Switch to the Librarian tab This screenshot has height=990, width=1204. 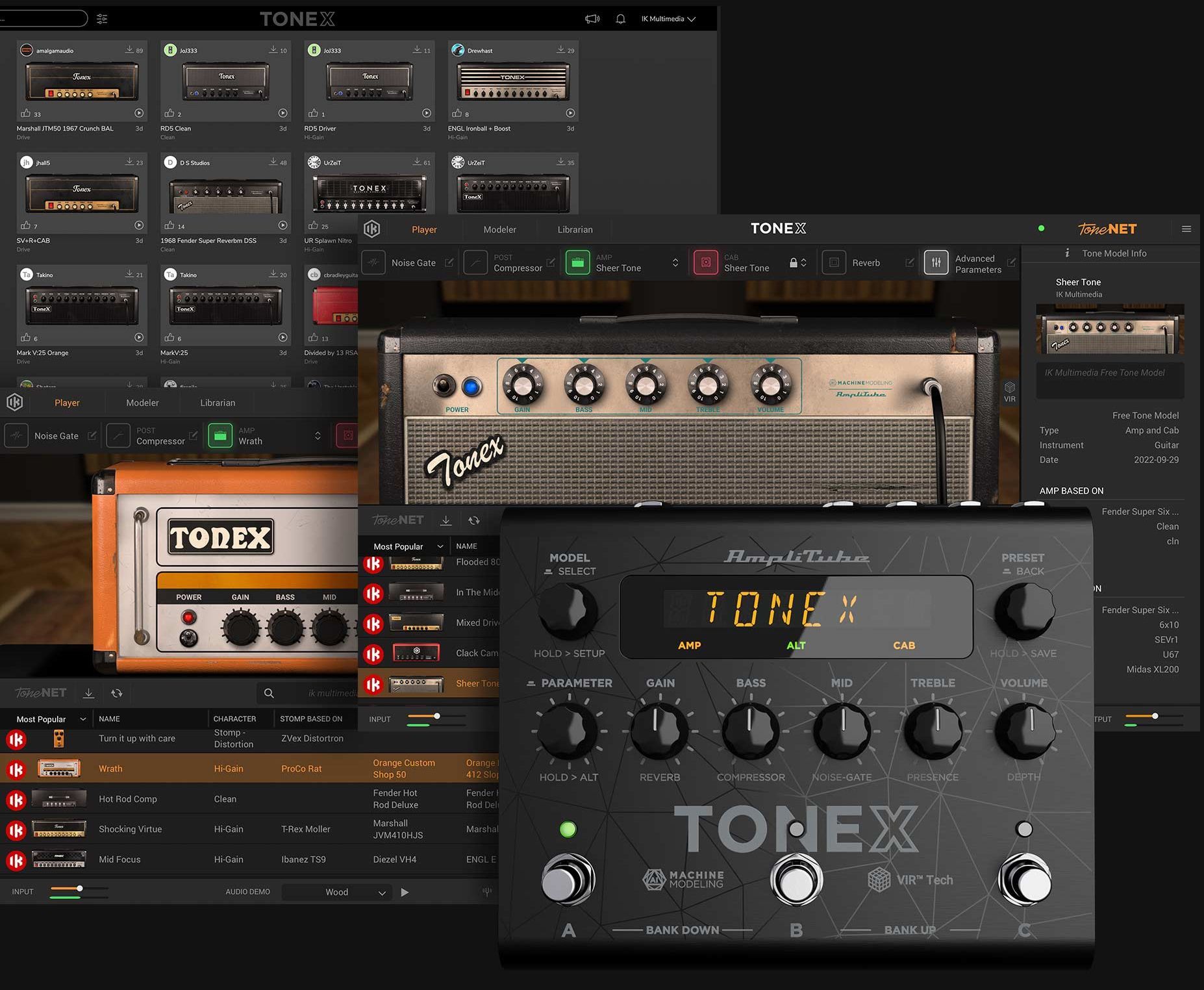tap(575, 229)
